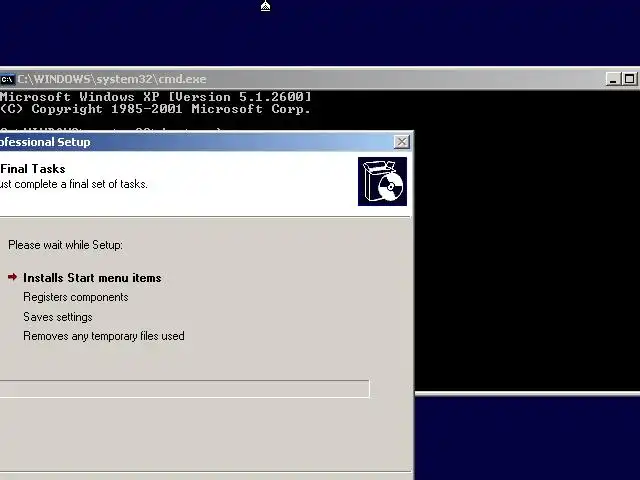The image size is (640, 480).
Task: Click the 'Microsoft Windows XP [Version 5.1.2600]' line
Action: (x=156, y=97)
